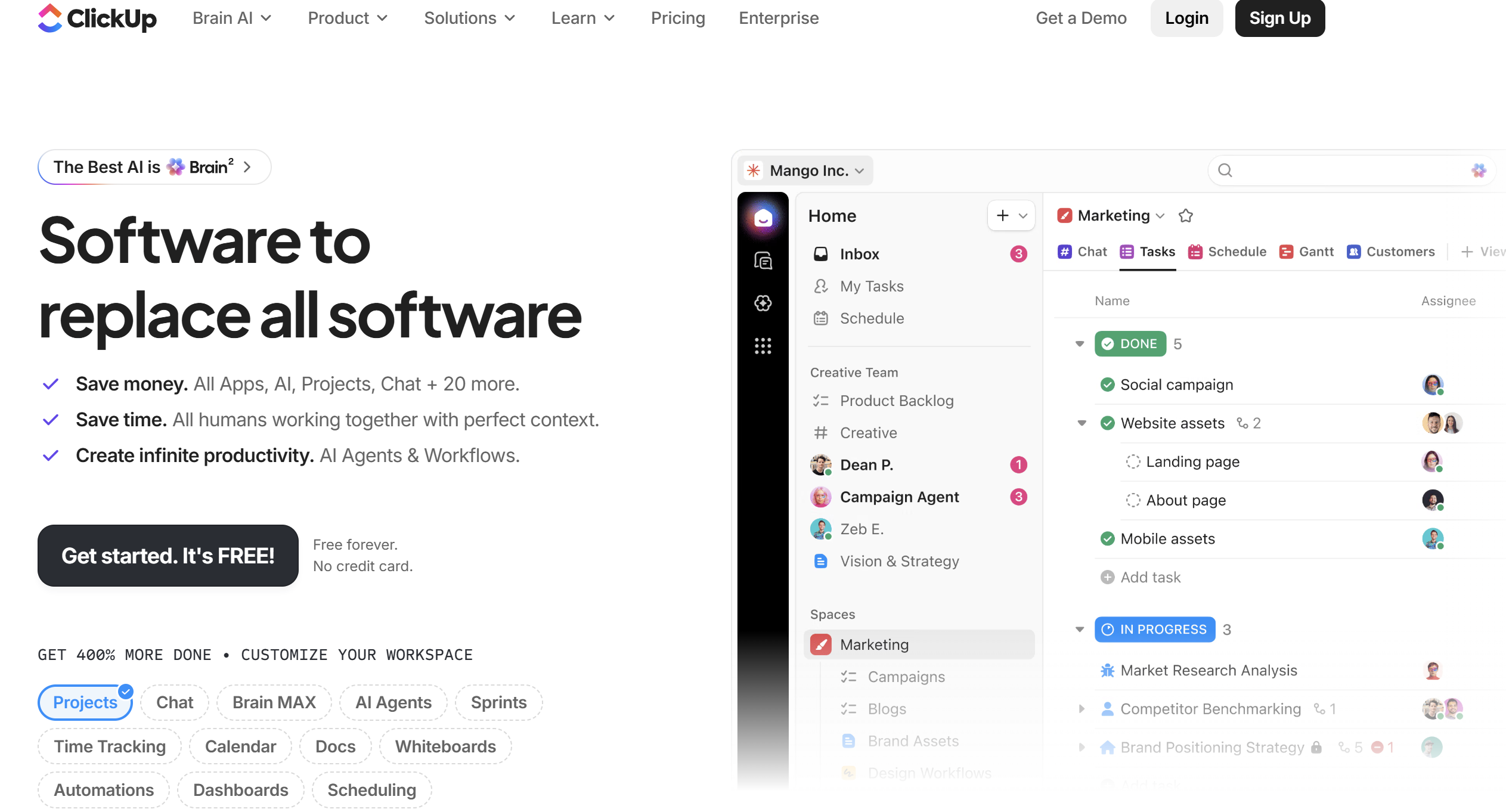Expand Competitor Benchmarking subtasks
Viewport: 1506px width, 812px height.
coord(1082,709)
